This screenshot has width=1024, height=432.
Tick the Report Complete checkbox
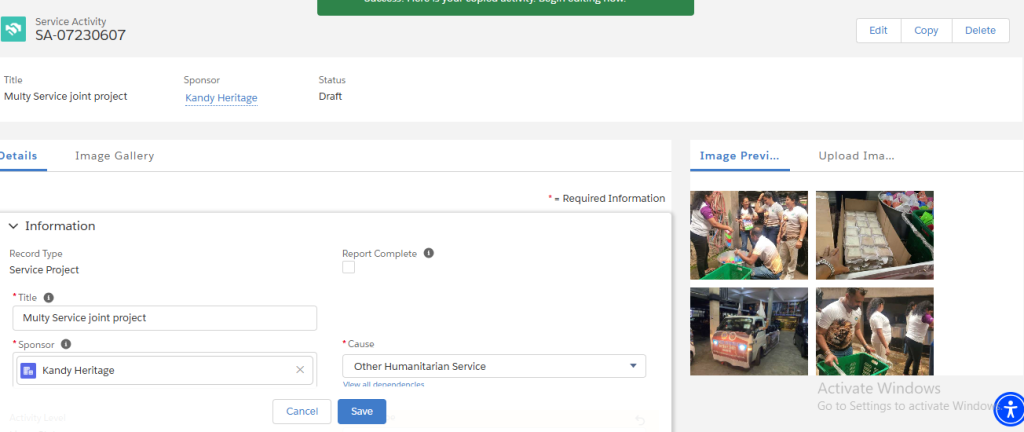349,267
